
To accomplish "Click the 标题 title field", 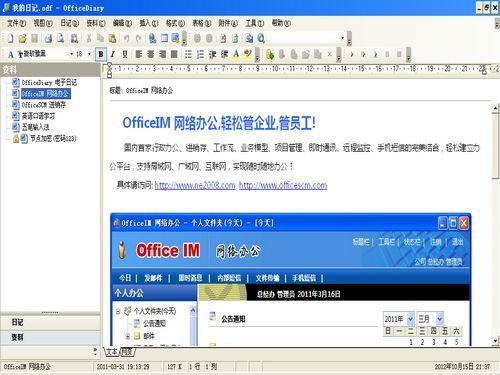I will click(149, 90).
